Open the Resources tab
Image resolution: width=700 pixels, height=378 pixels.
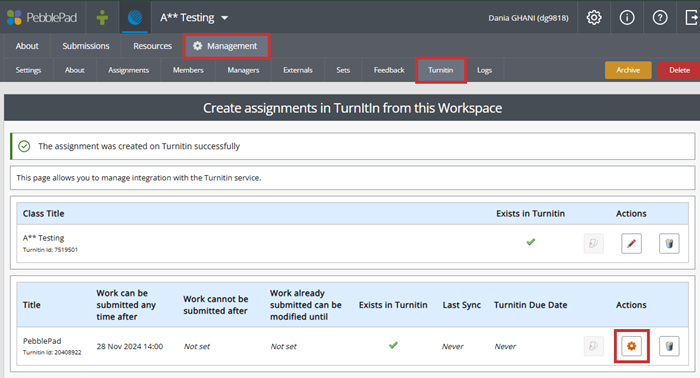click(x=152, y=46)
